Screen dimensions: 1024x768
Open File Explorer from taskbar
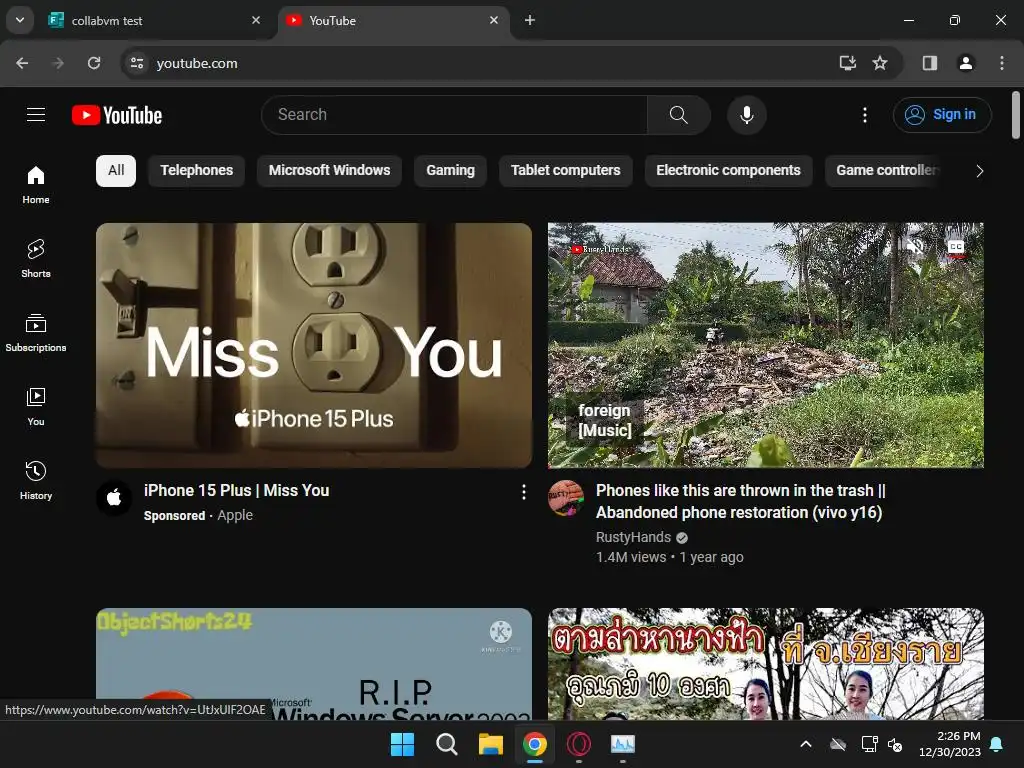[490, 744]
